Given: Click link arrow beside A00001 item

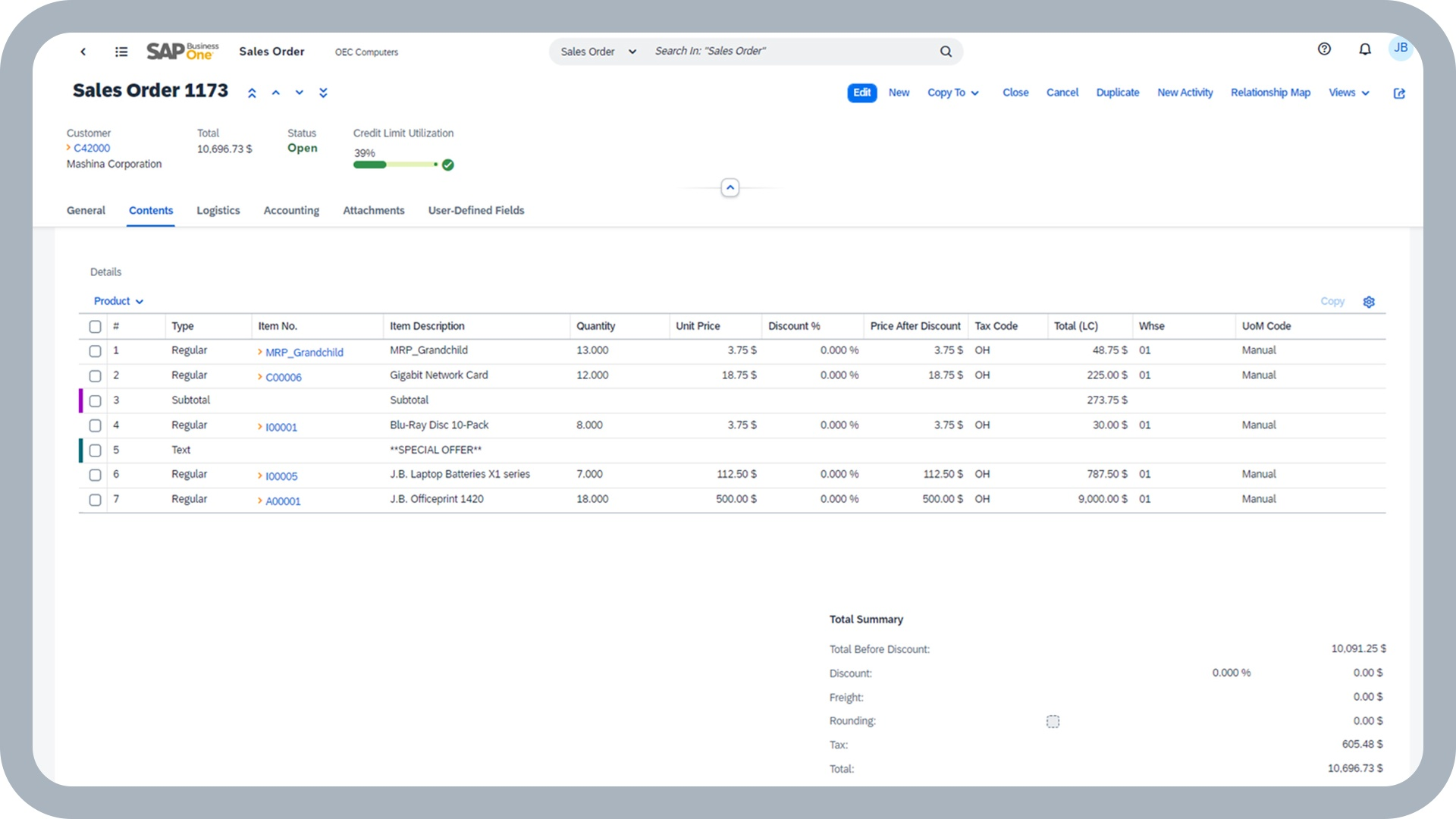Looking at the screenshot, I should [x=260, y=501].
